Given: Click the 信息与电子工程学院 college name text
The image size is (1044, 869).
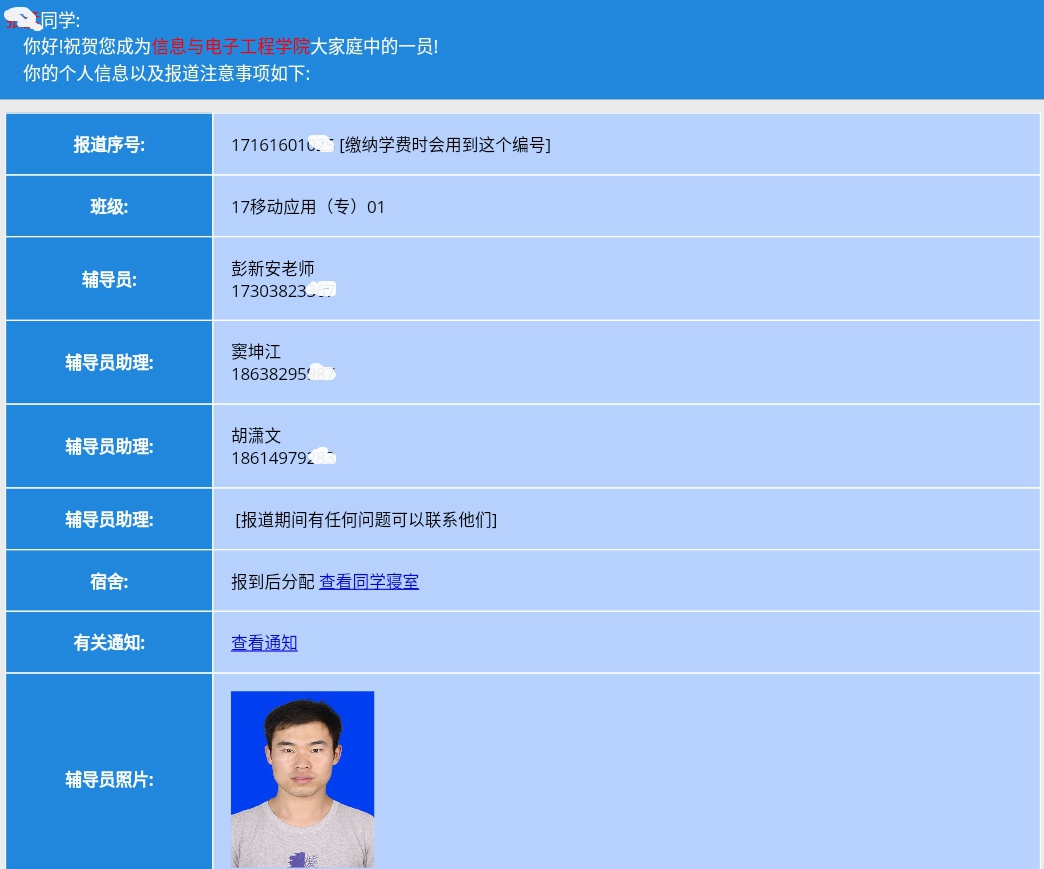Looking at the screenshot, I should [x=230, y=46].
